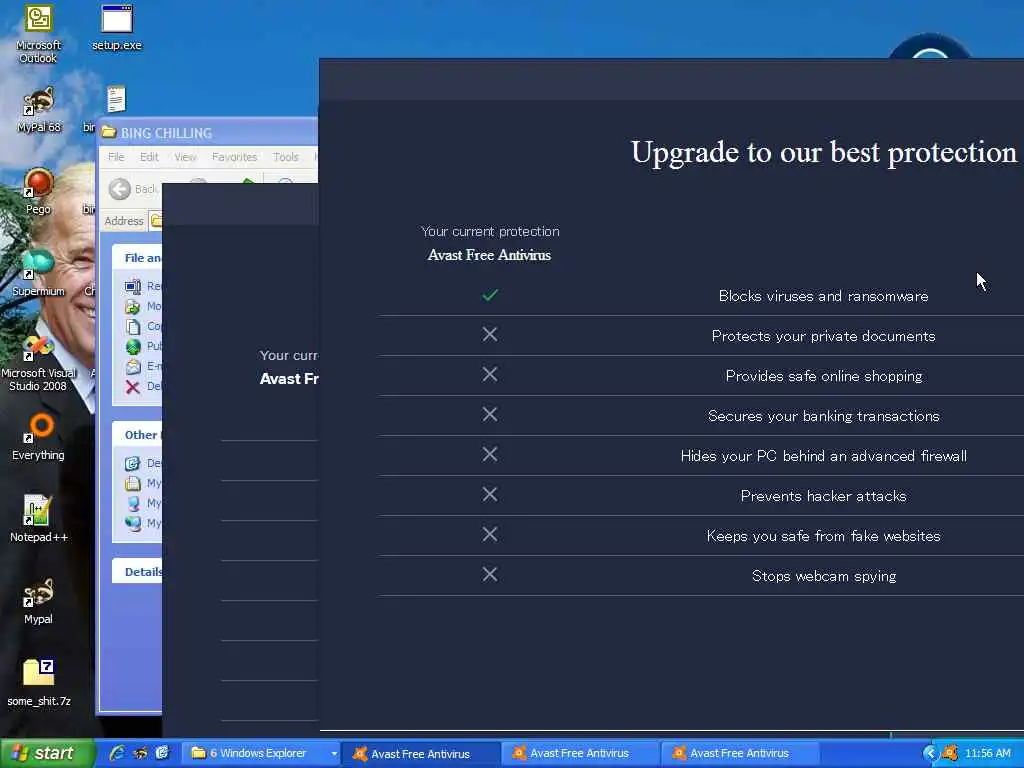This screenshot has width=1024, height=768.
Task: Click Upgrade to our best protection heading
Action: click(x=824, y=152)
